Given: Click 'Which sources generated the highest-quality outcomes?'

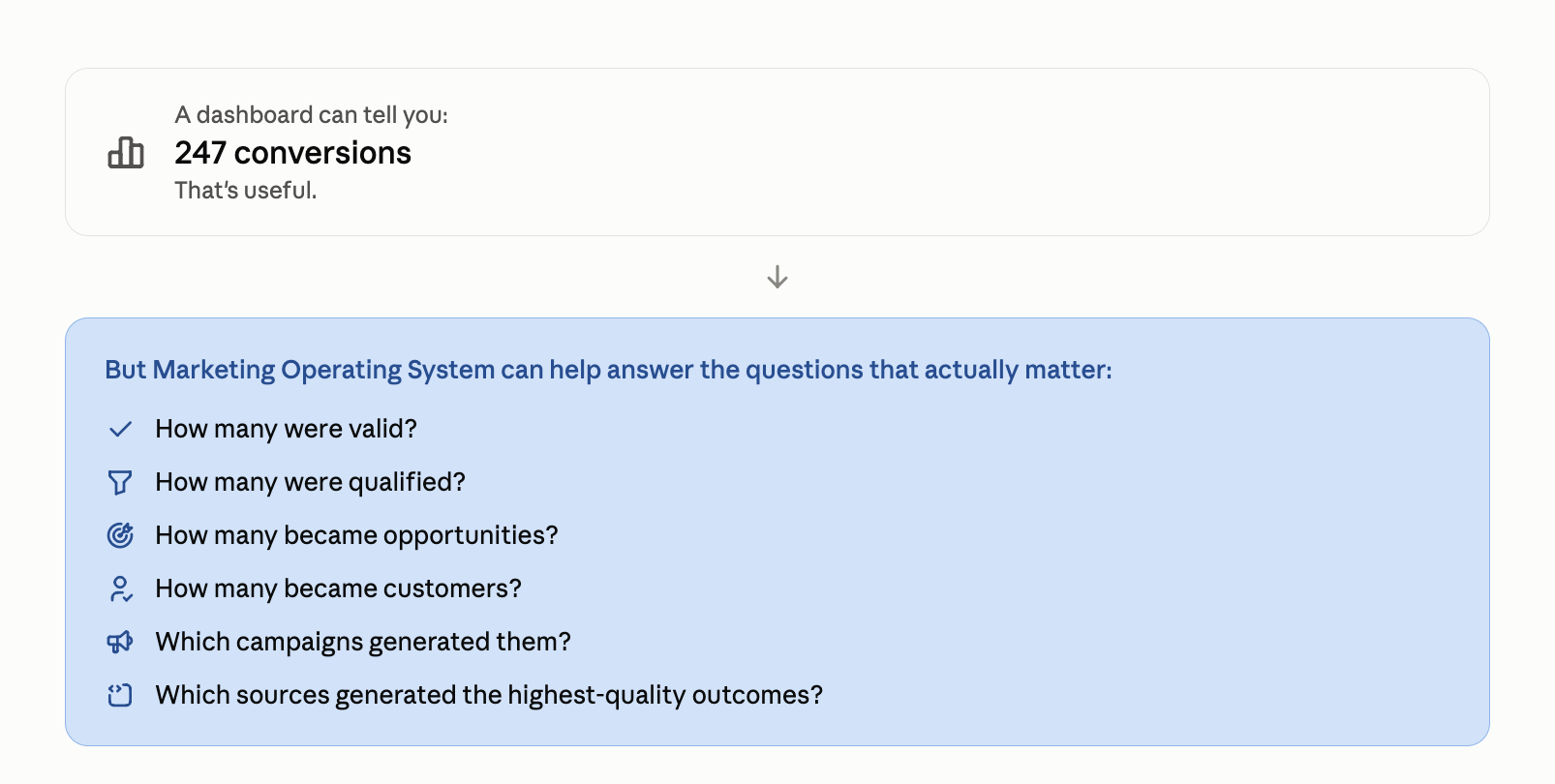Looking at the screenshot, I should click(489, 695).
